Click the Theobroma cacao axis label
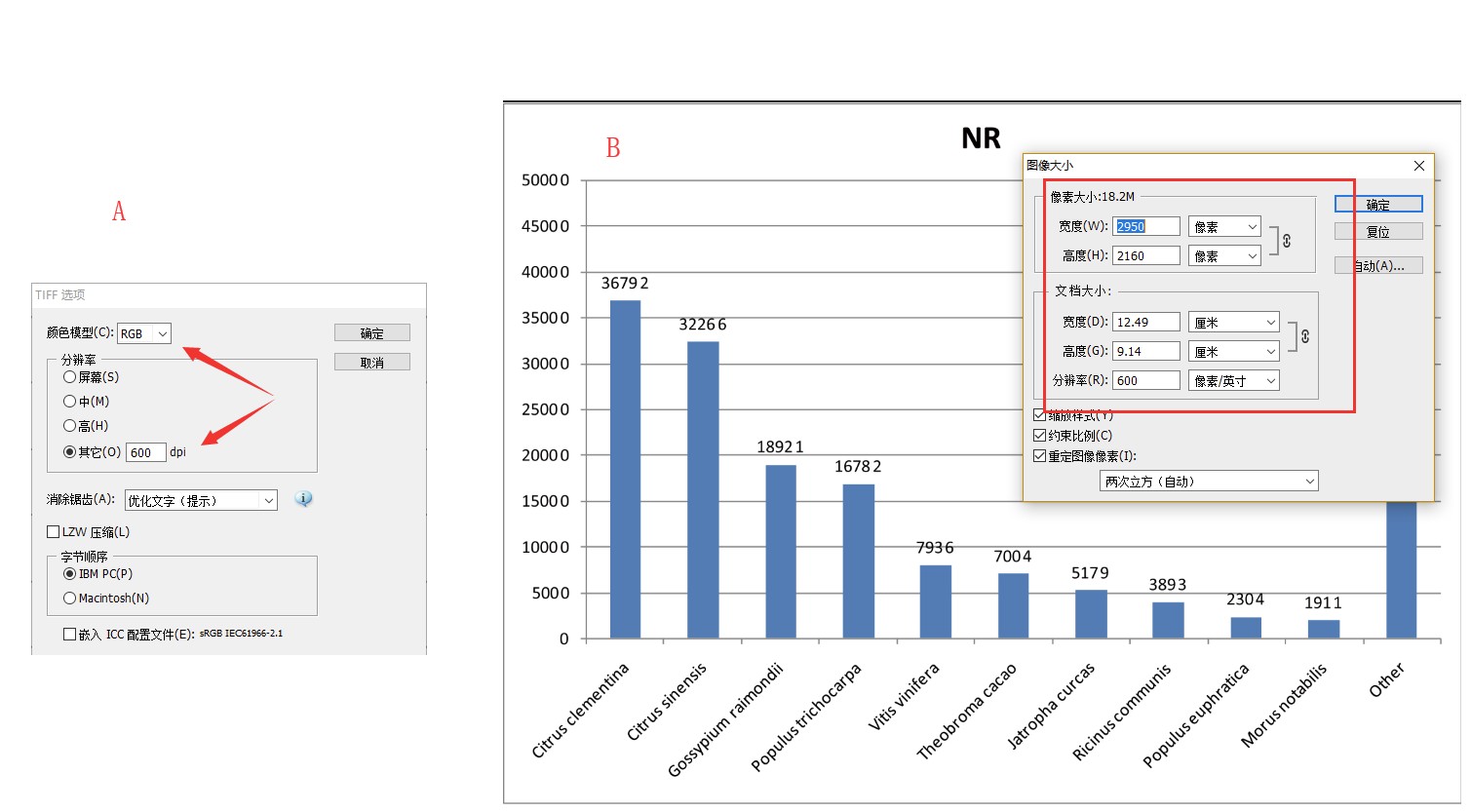The height and width of the screenshot is (812, 1471). point(967,712)
